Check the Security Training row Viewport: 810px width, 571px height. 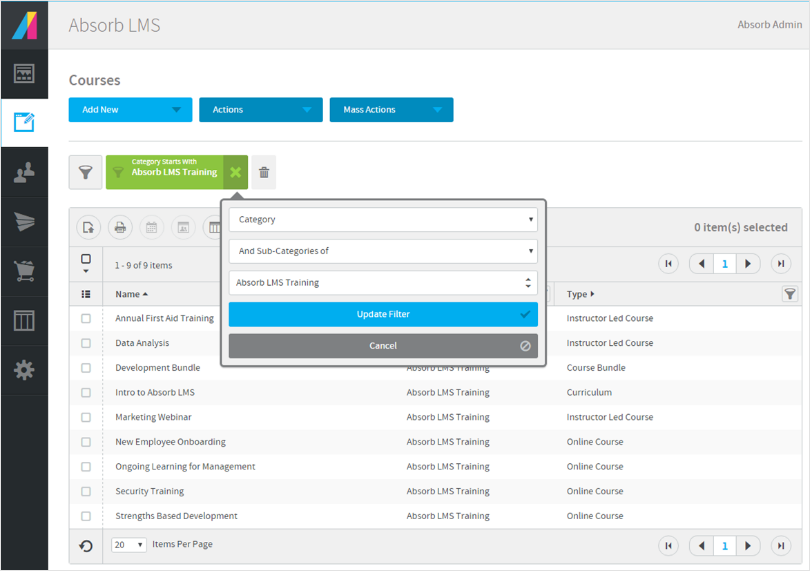[86, 491]
